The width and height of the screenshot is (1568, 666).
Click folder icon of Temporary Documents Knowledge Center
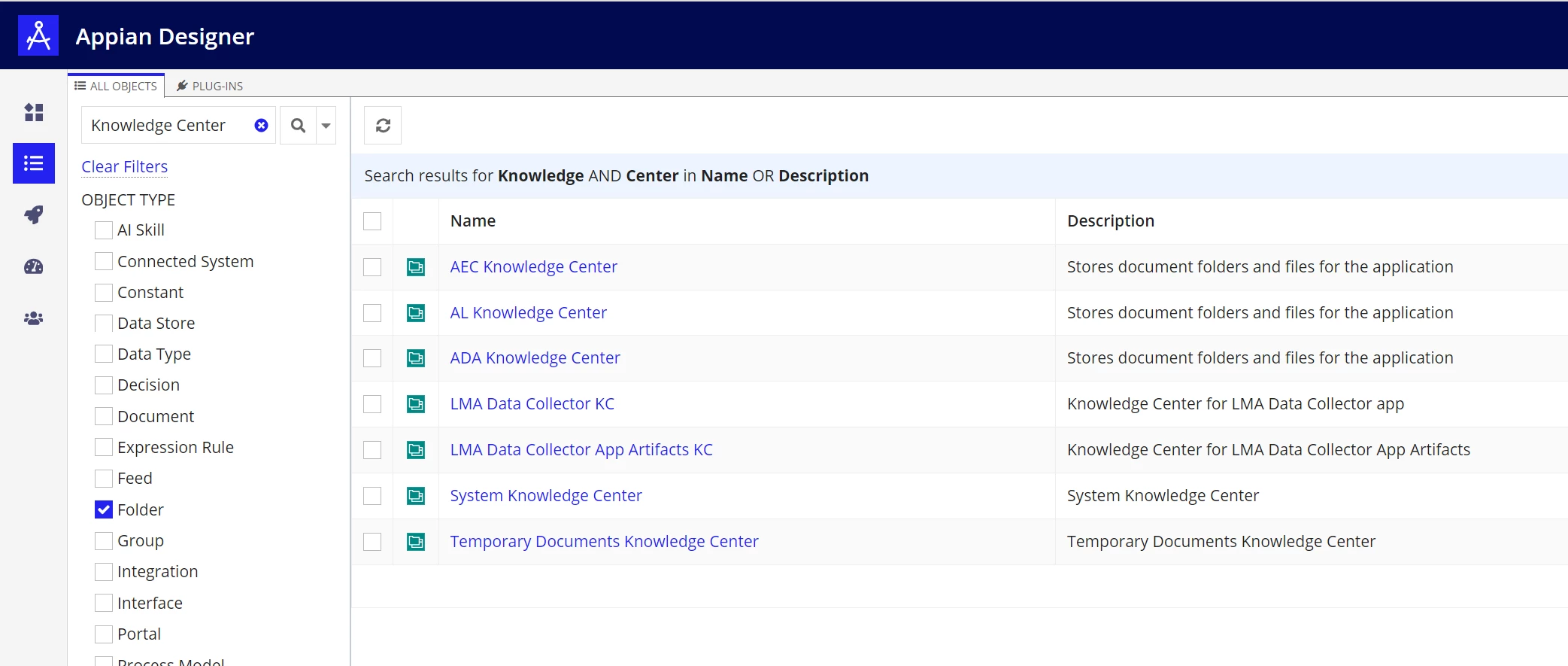(416, 542)
